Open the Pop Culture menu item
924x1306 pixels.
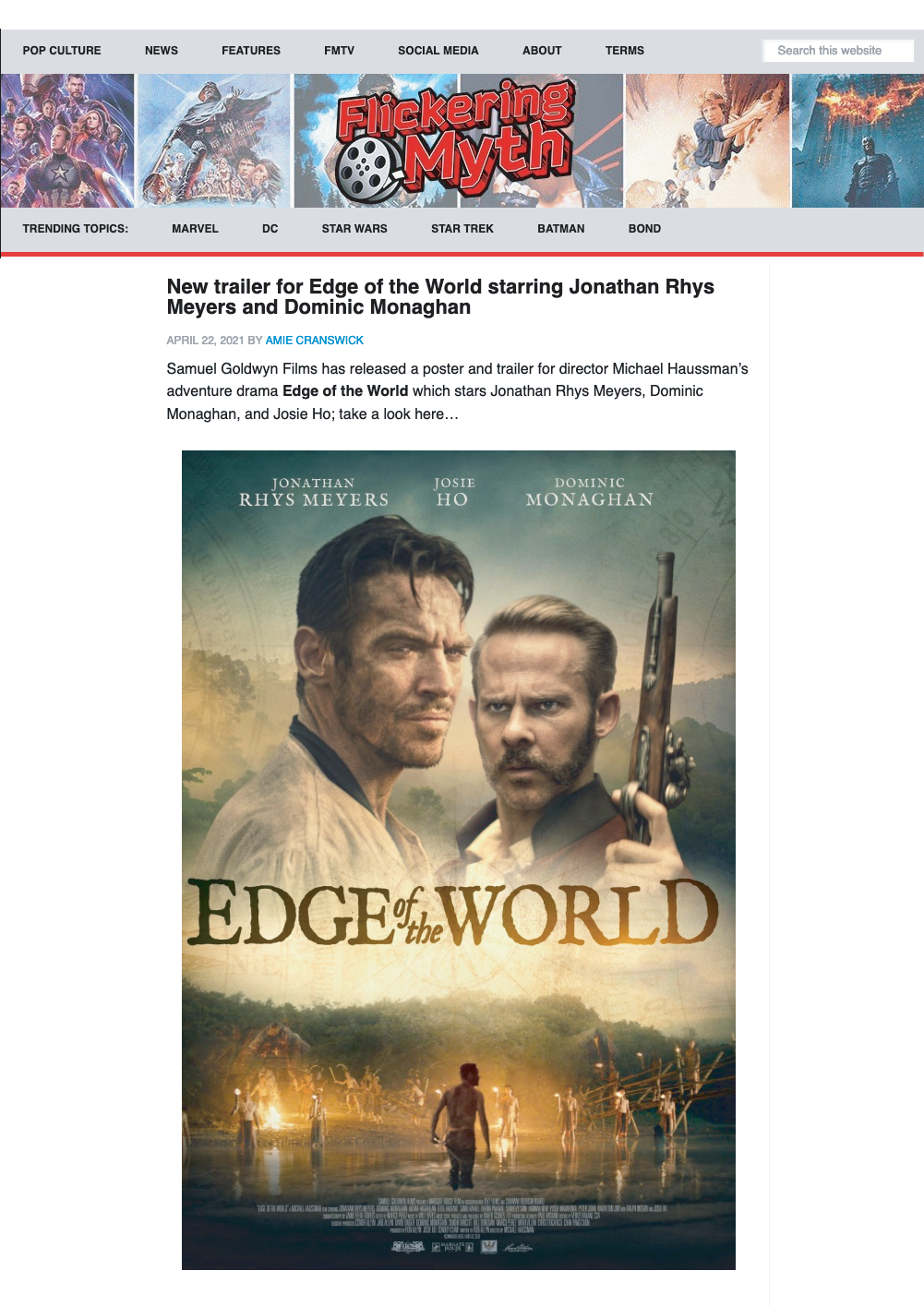[x=62, y=51]
